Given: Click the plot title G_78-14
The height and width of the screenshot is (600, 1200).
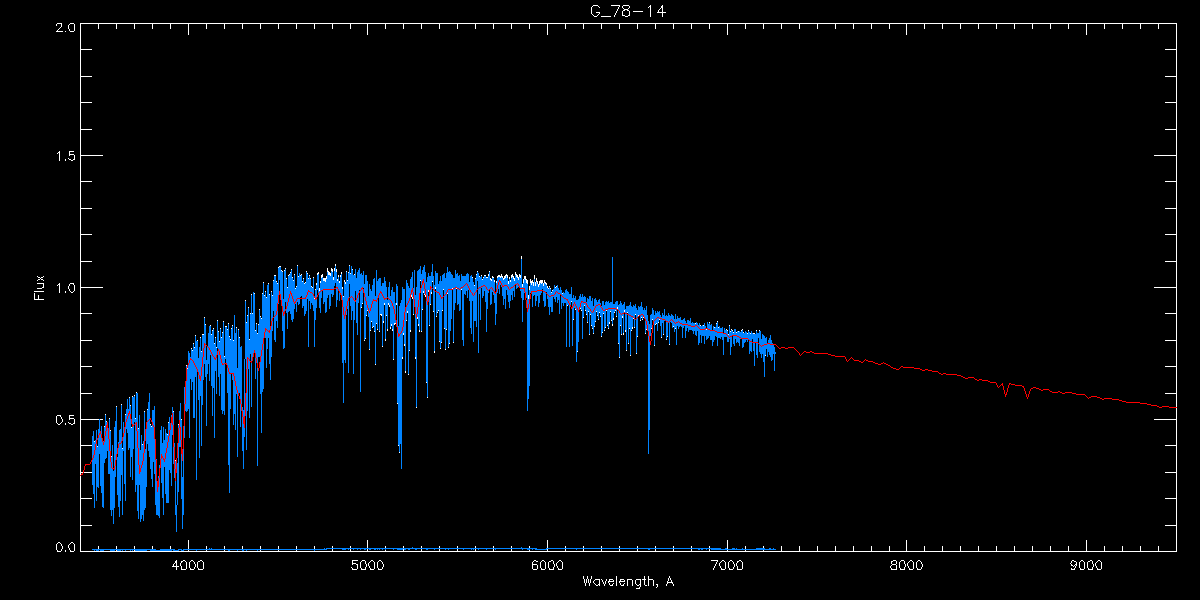Looking at the screenshot, I should pos(629,11).
